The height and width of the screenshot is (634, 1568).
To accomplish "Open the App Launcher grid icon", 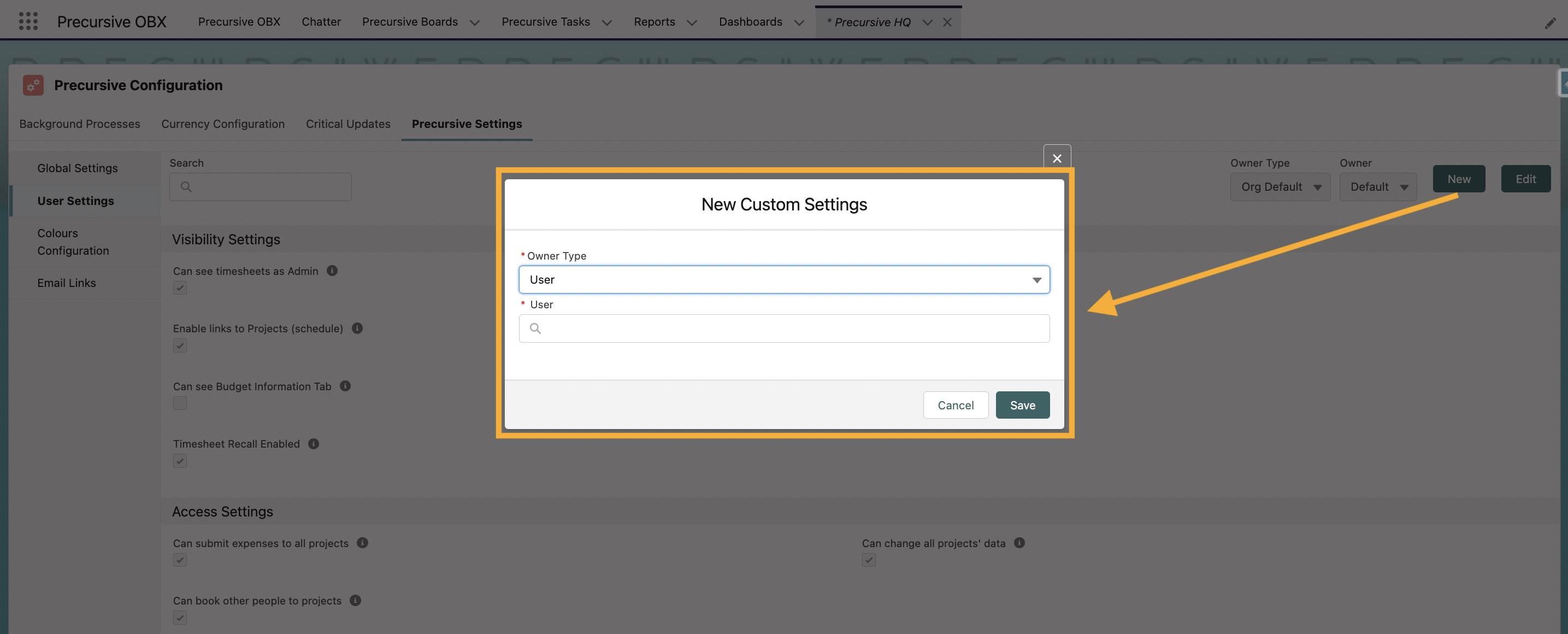I will tap(28, 21).
